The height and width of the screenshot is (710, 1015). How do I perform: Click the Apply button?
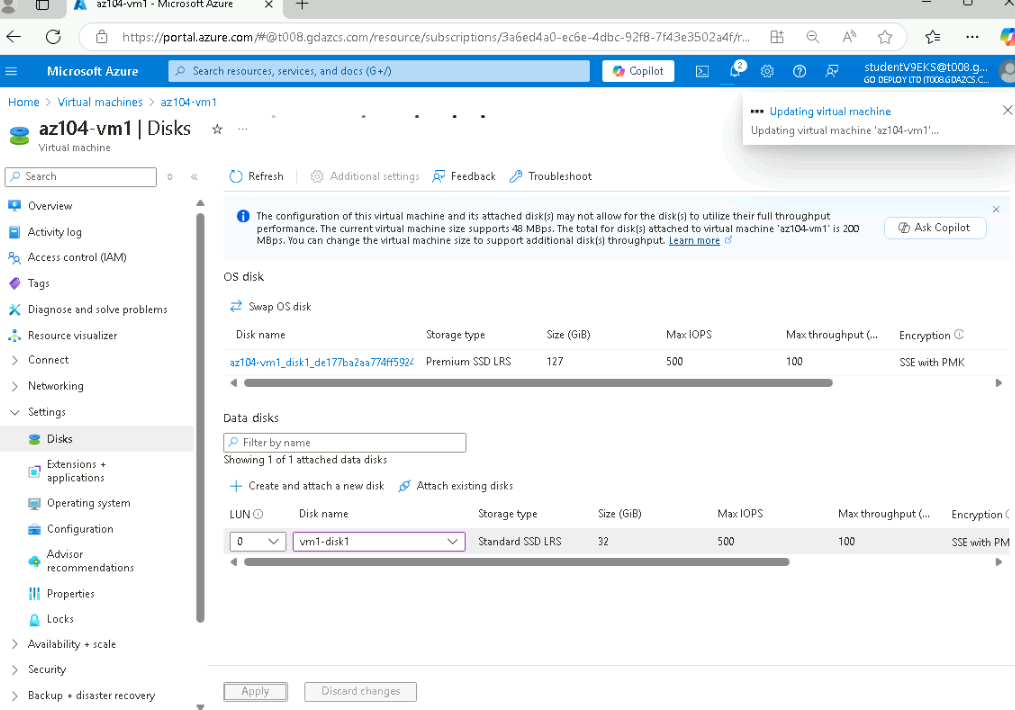pyautogui.click(x=256, y=691)
